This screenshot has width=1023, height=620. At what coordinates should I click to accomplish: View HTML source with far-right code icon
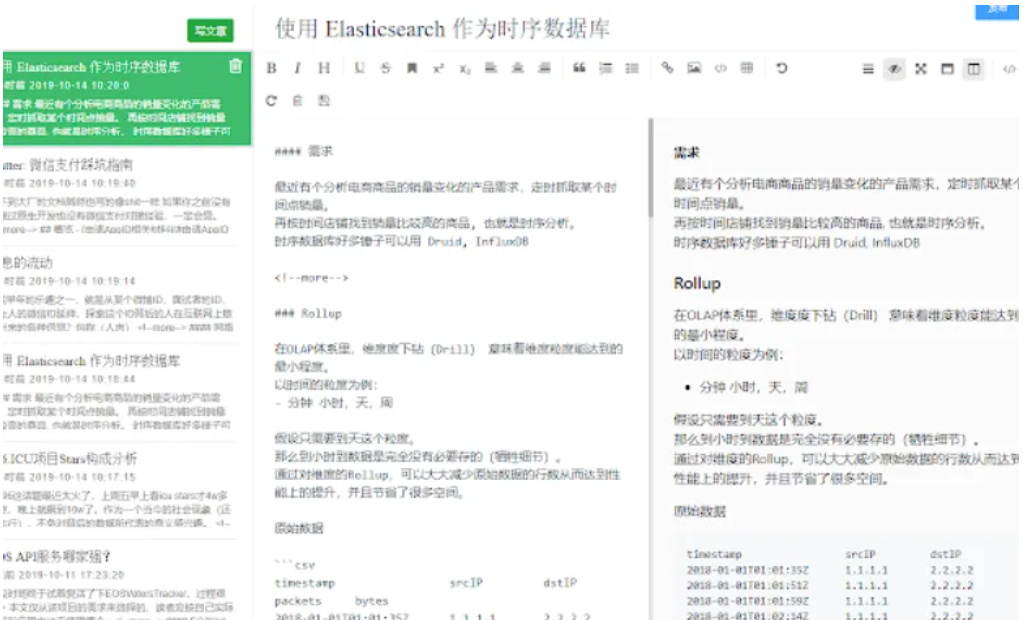pyautogui.click(x=1009, y=69)
